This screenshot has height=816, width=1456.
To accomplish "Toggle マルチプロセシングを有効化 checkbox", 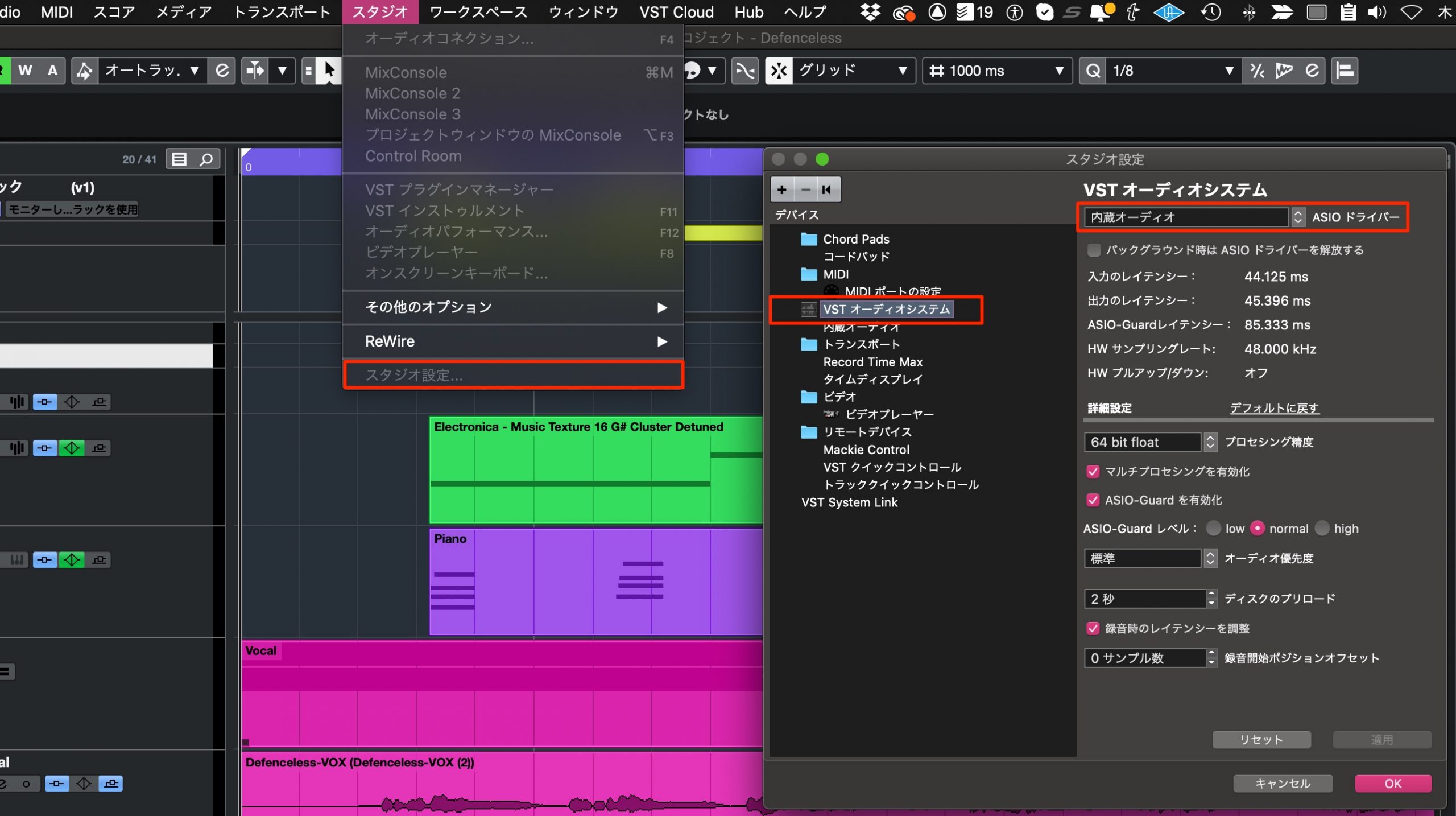I will click(x=1093, y=471).
